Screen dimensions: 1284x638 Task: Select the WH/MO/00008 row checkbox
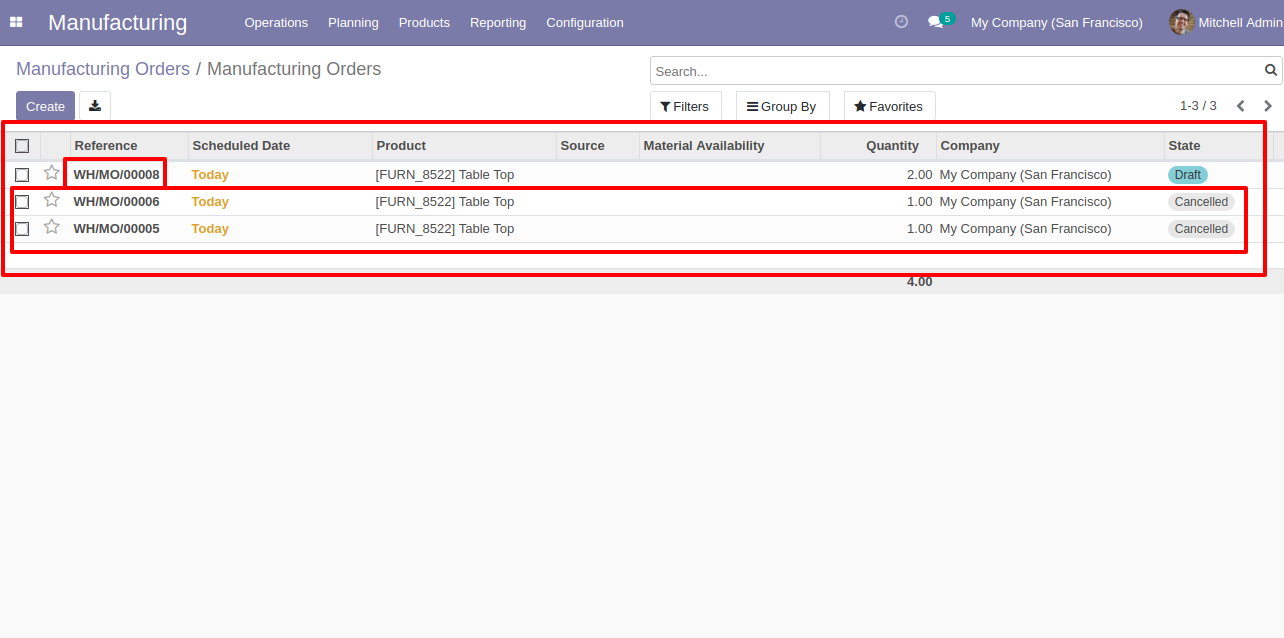(x=22, y=175)
